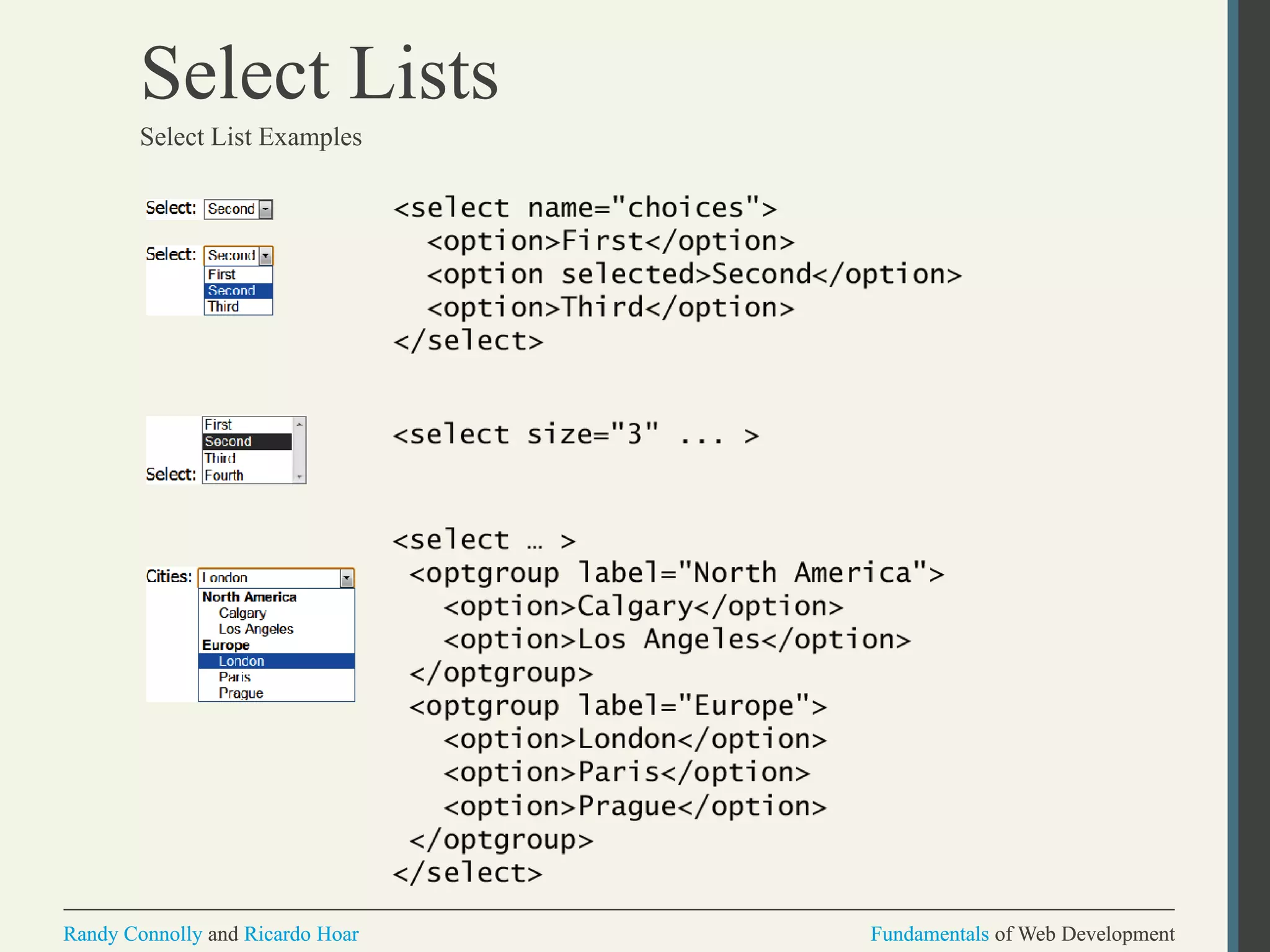Open the Cities dropdown arrow showing London
Image resolution: width=1270 pixels, height=952 pixels.
[347, 578]
